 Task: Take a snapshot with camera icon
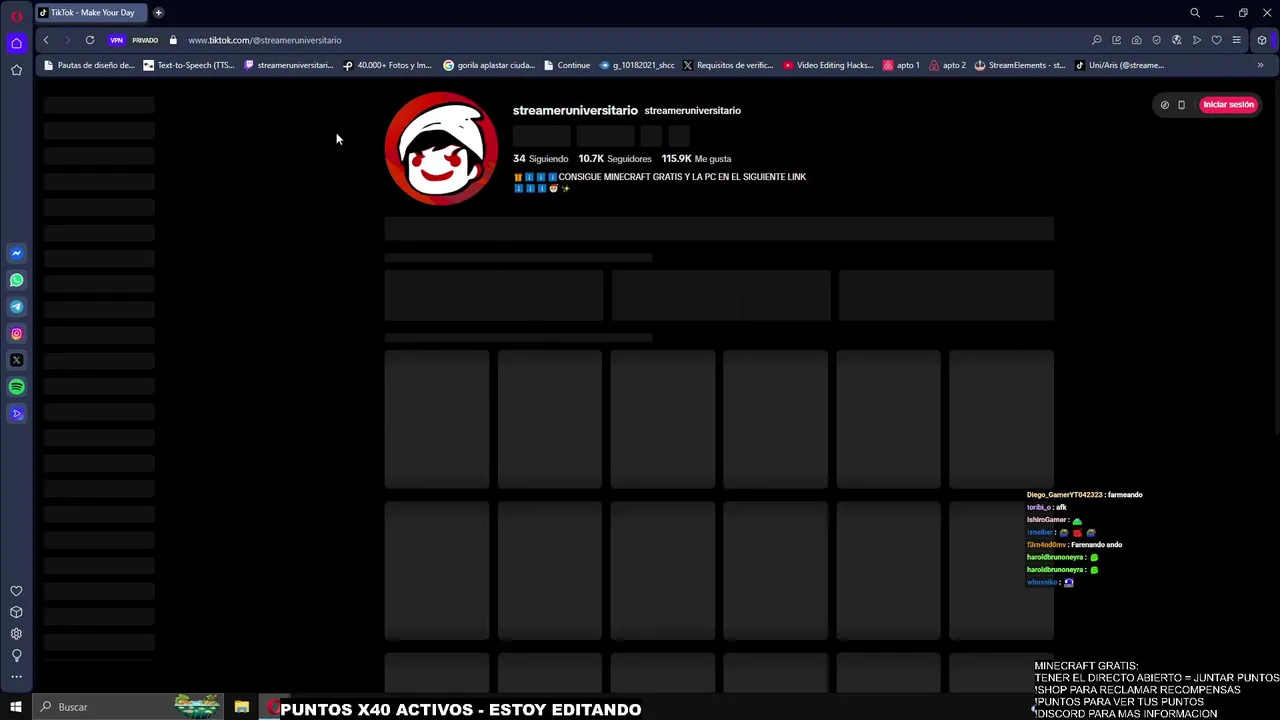pyautogui.click(x=1137, y=40)
